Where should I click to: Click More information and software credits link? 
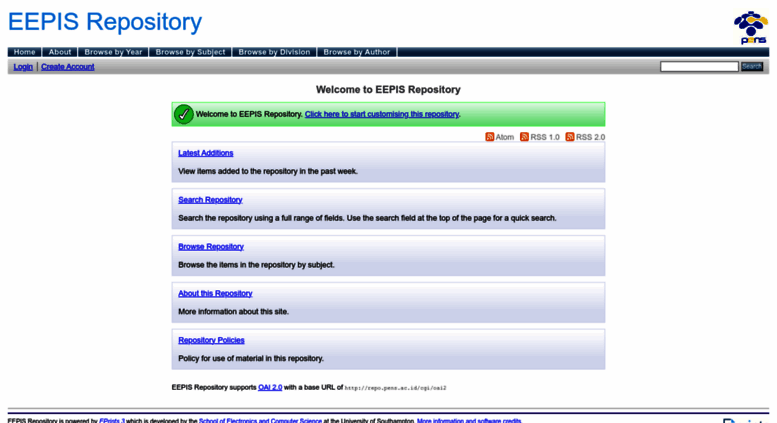coord(469,421)
